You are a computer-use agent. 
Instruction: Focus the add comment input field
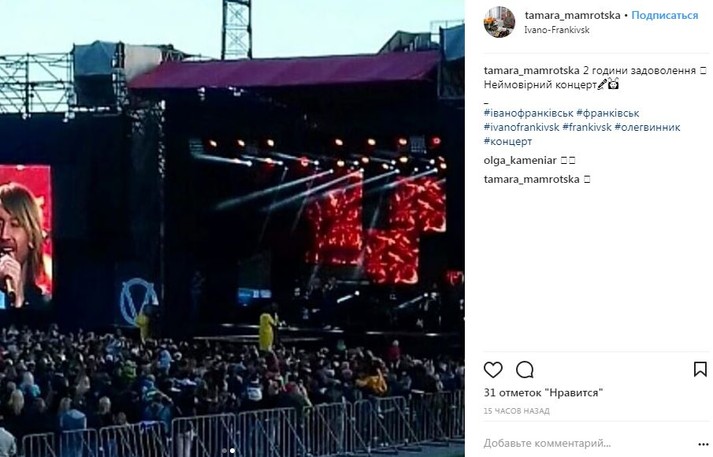point(587,443)
